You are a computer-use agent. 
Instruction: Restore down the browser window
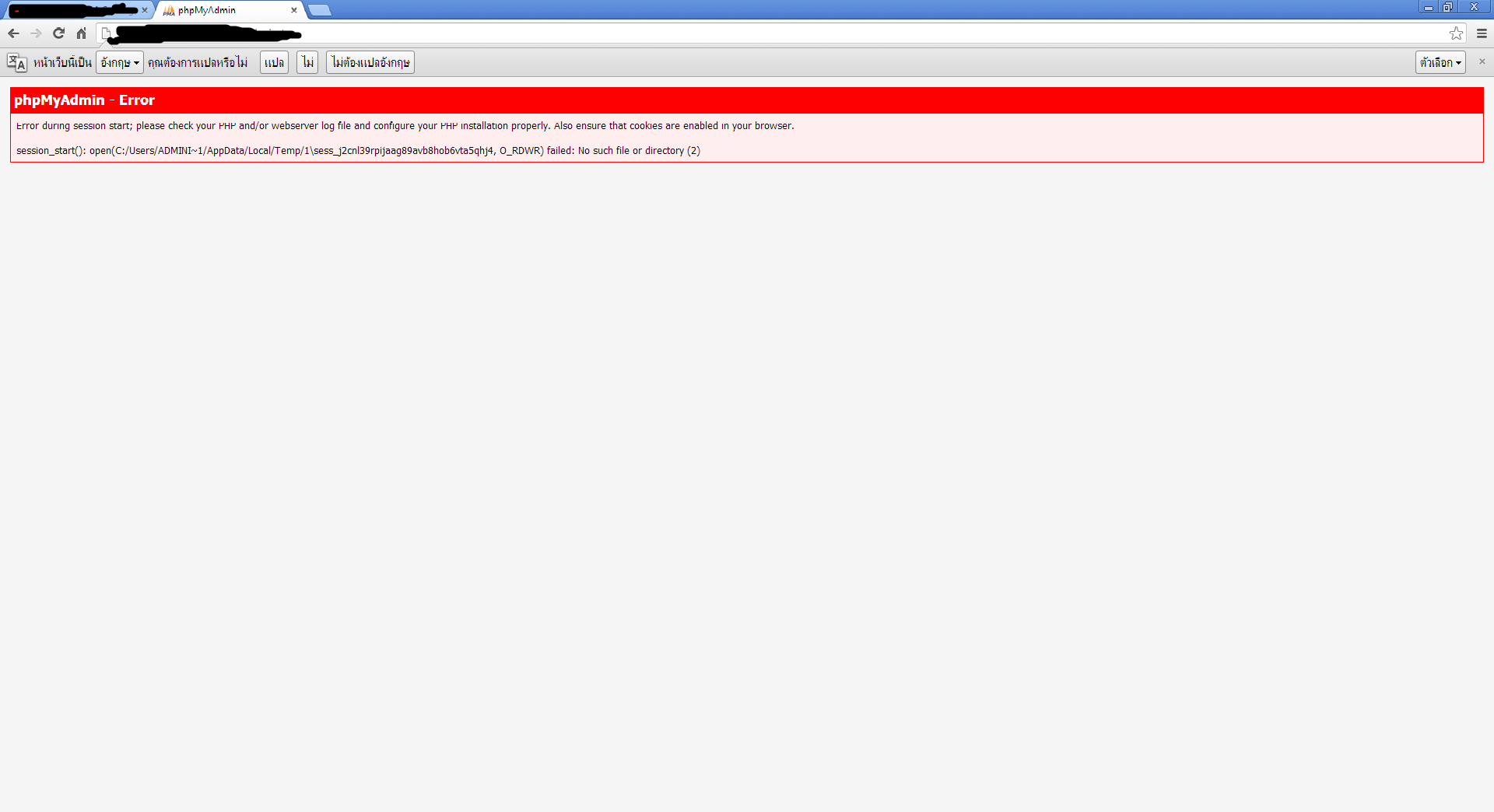click(x=1447, y=7)
